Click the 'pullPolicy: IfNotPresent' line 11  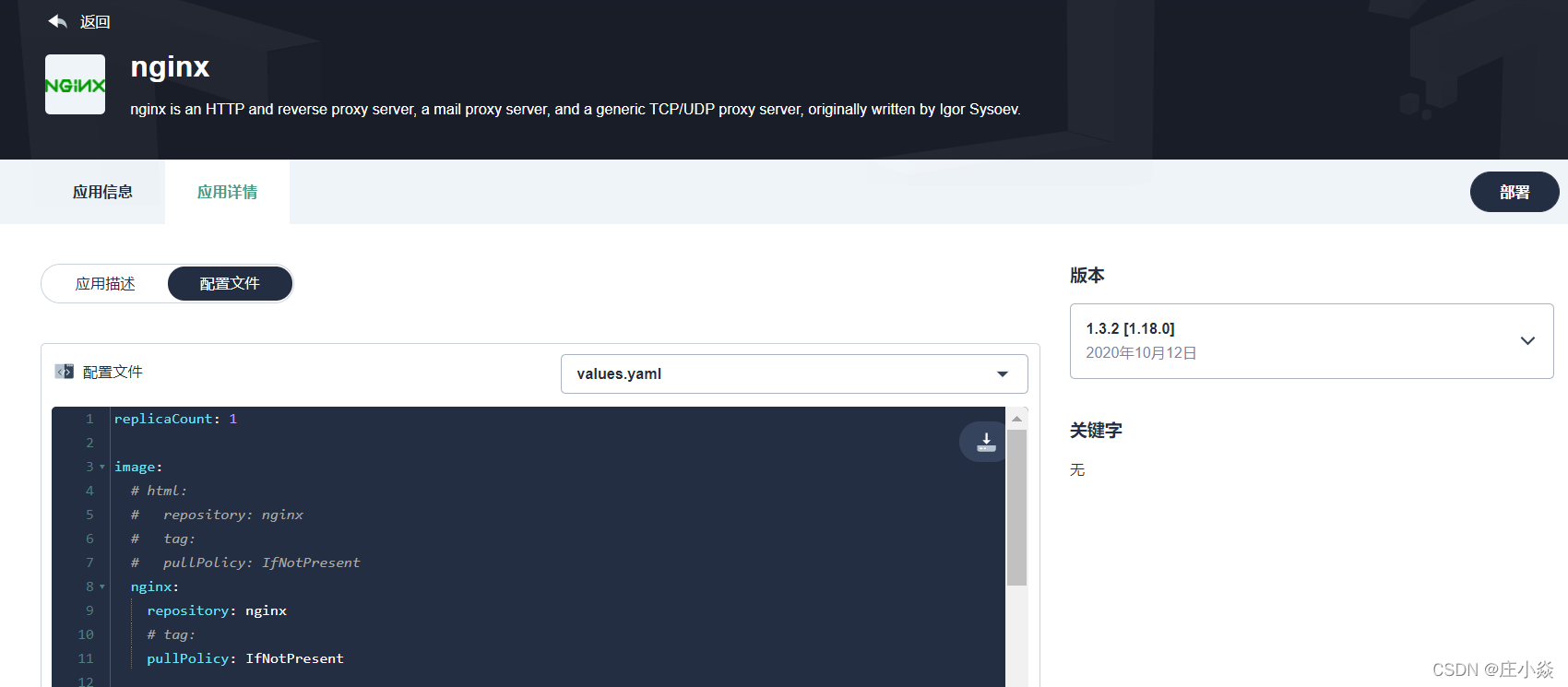tap(245, 658)
